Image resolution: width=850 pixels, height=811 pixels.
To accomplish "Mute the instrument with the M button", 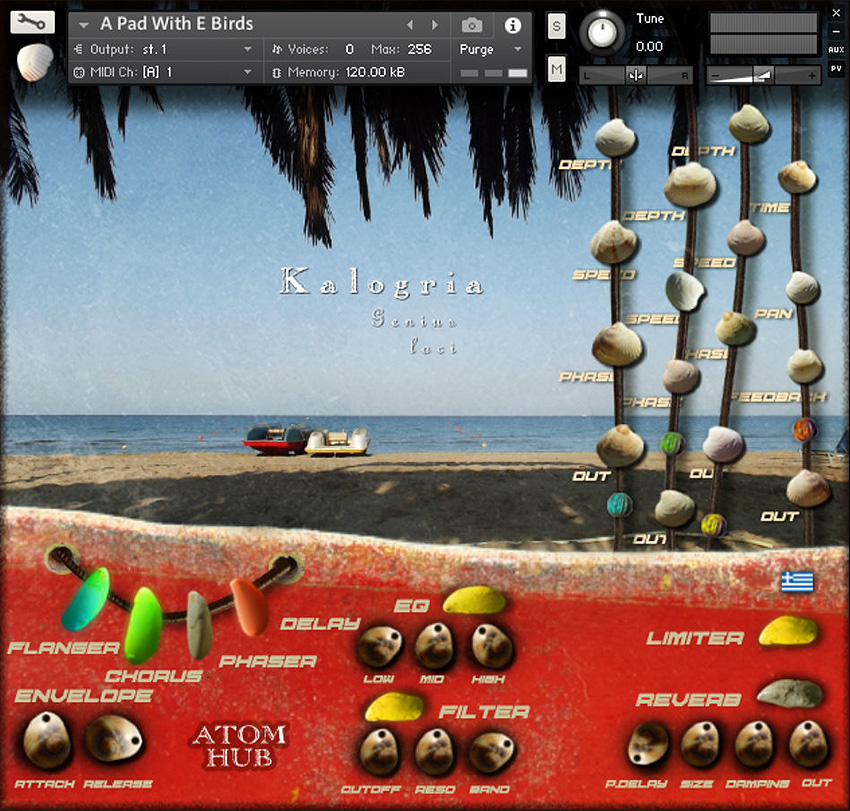I will tap(556, 69).
